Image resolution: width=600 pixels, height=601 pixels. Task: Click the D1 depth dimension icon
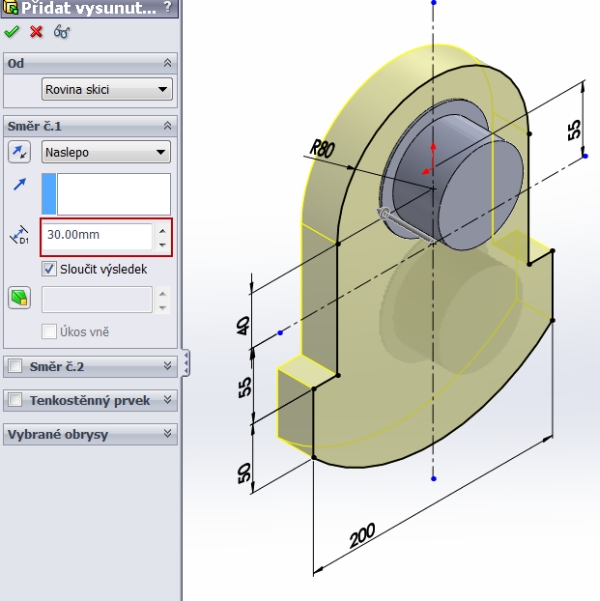pos(19,235)
